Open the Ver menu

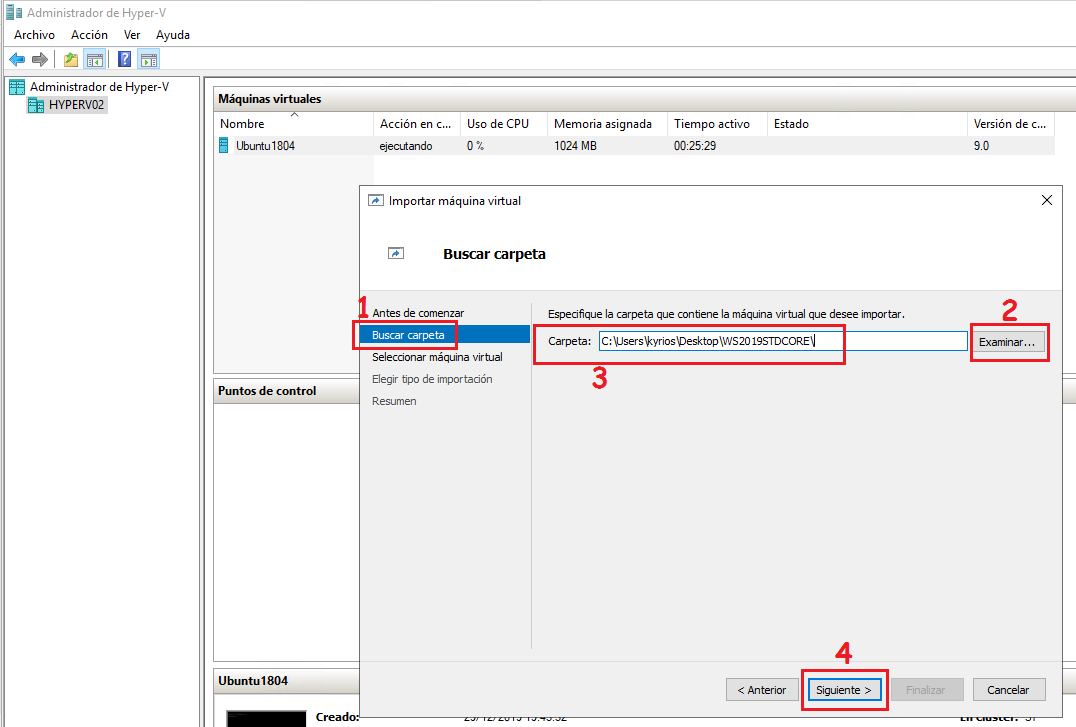(131, 34)
